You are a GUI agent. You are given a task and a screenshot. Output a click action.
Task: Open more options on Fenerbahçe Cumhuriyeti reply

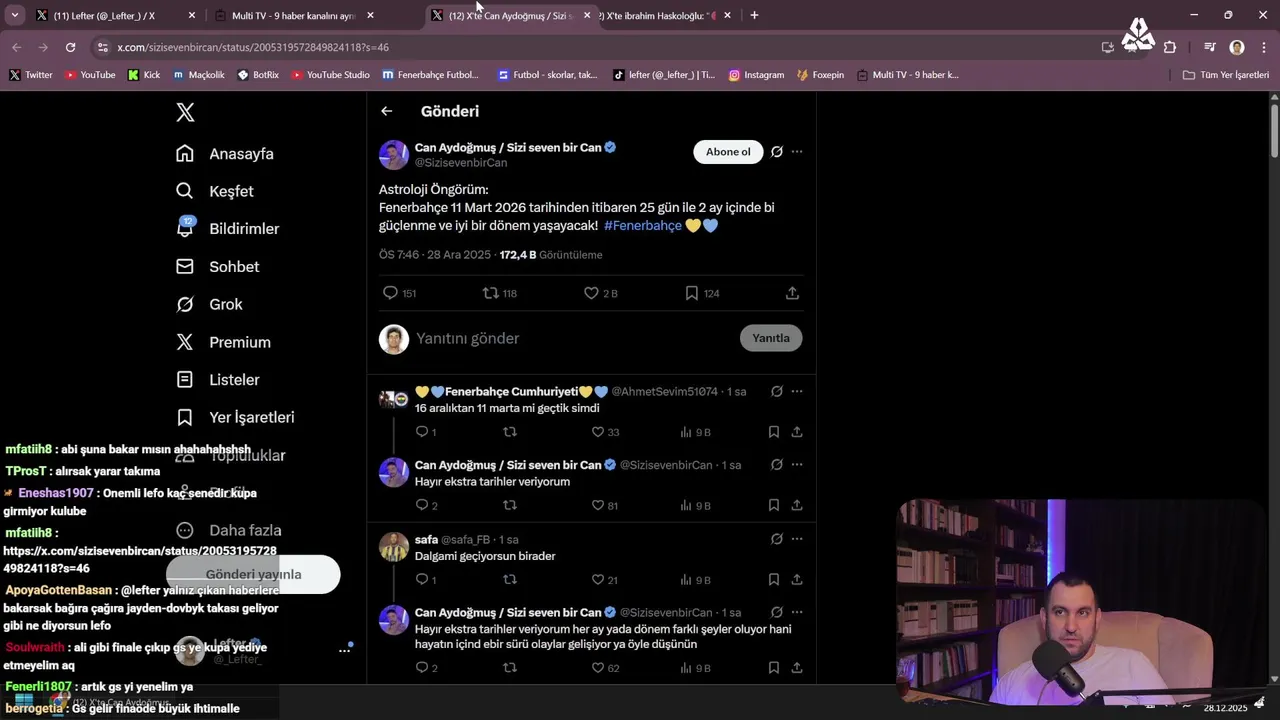click(797, 391)
